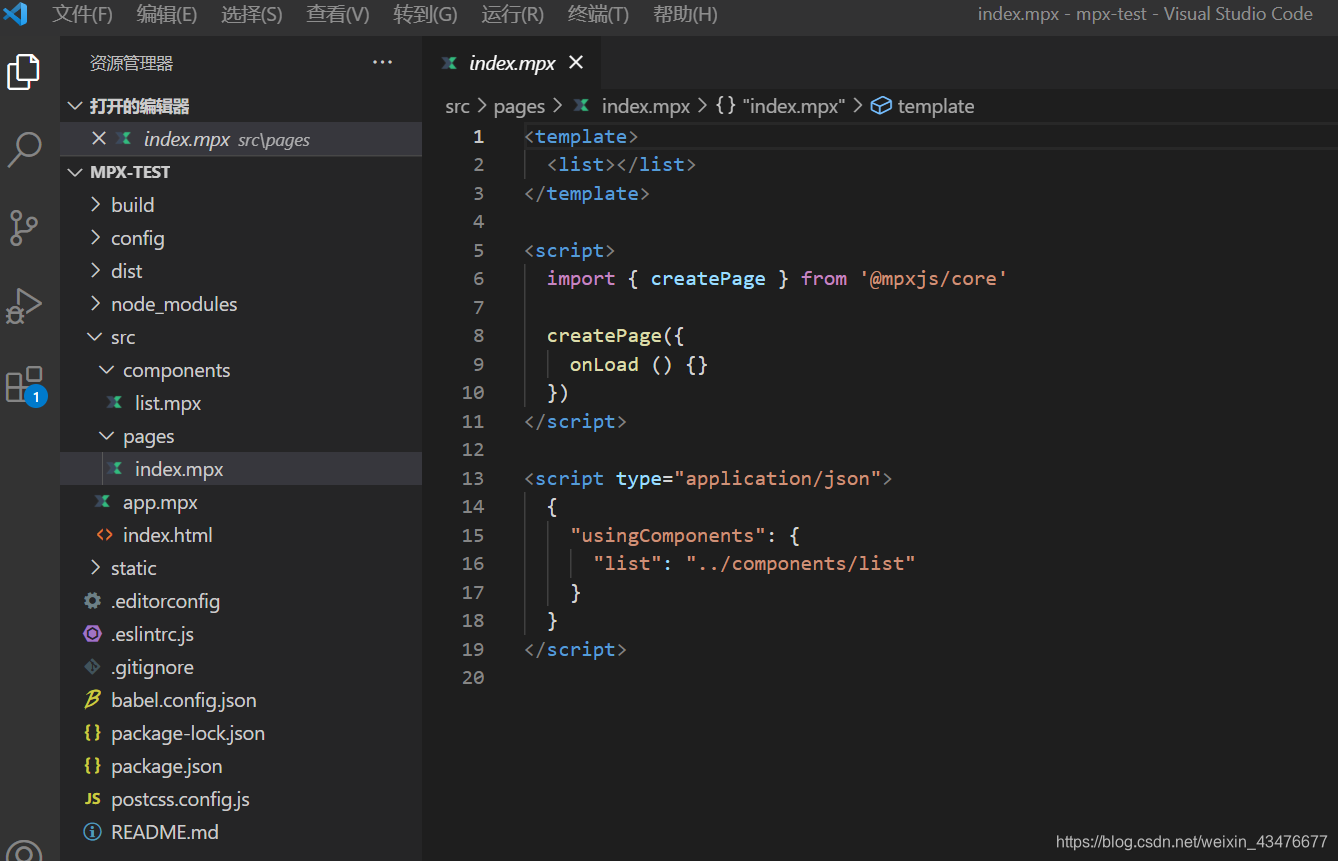Click the .gitignore file icon

click(92, 667)
